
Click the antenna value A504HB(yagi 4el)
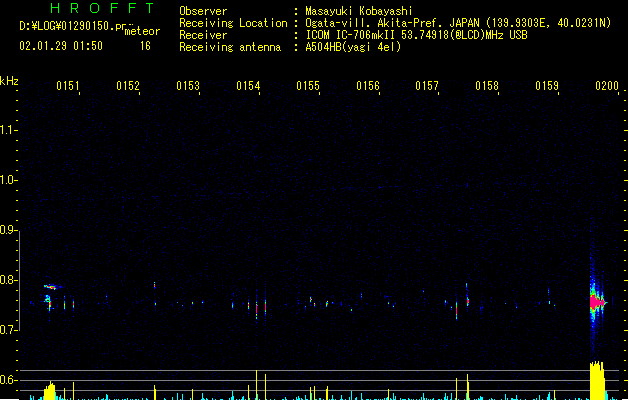(353, 47)
